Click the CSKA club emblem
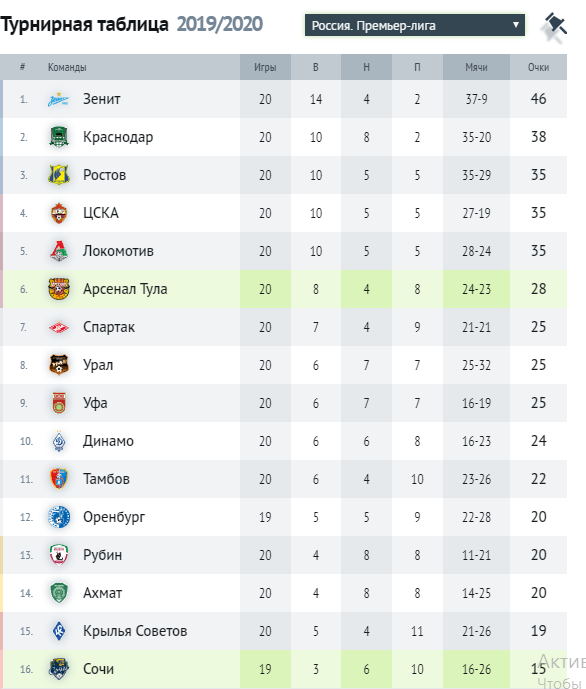 pyautogui.click(x=58, y=213)
